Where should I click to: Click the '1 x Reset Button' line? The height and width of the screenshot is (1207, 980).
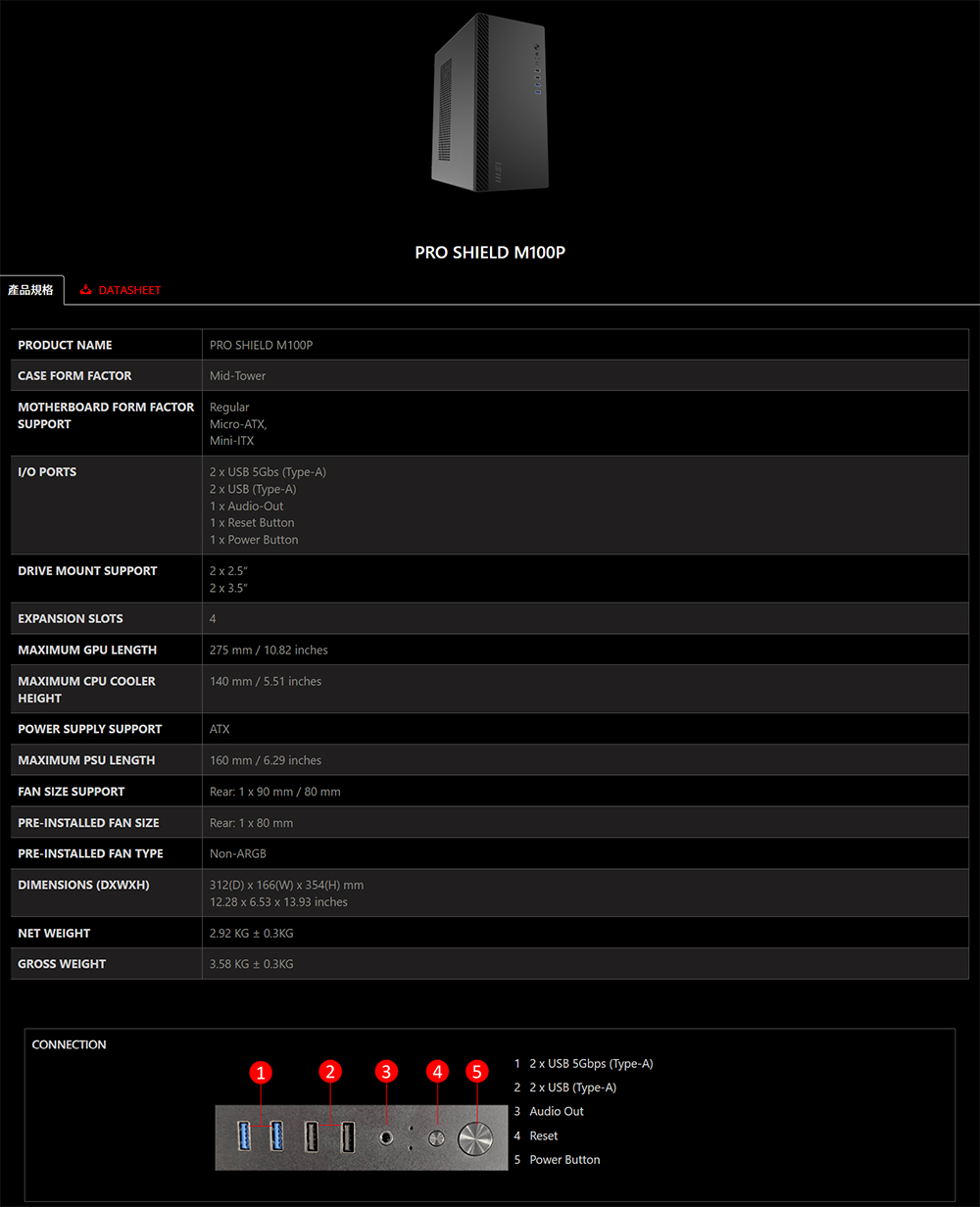tap(252, 523)
